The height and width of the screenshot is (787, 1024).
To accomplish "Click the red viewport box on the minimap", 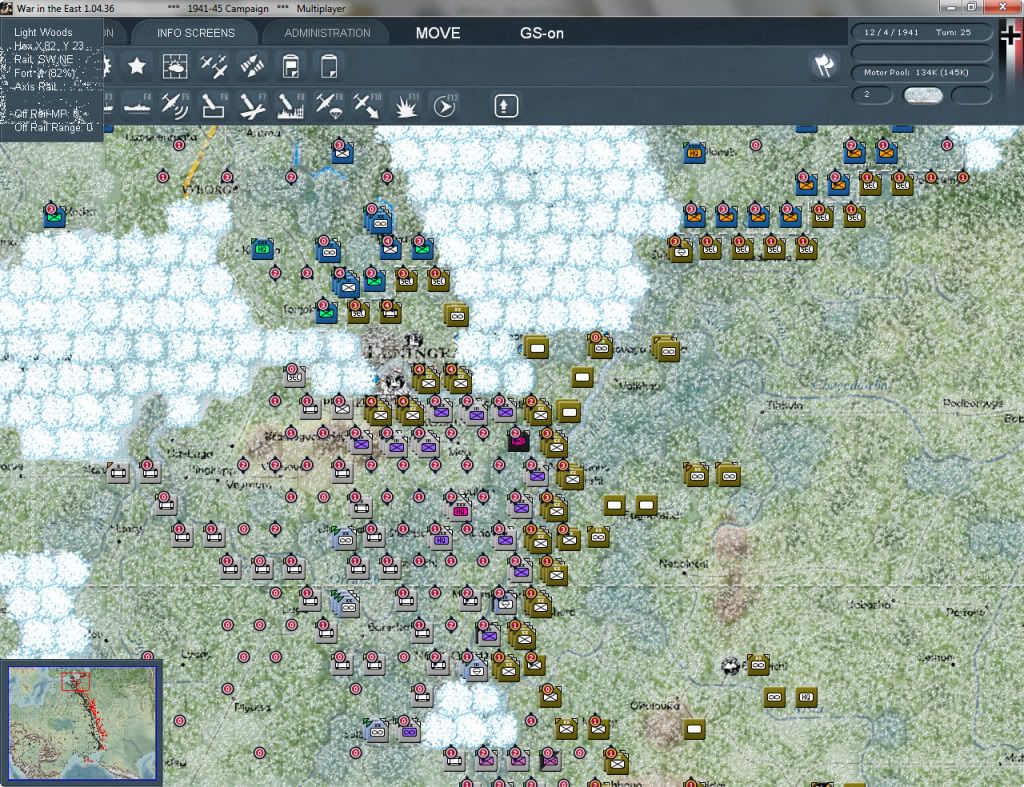I will click(x=75, y=682).
